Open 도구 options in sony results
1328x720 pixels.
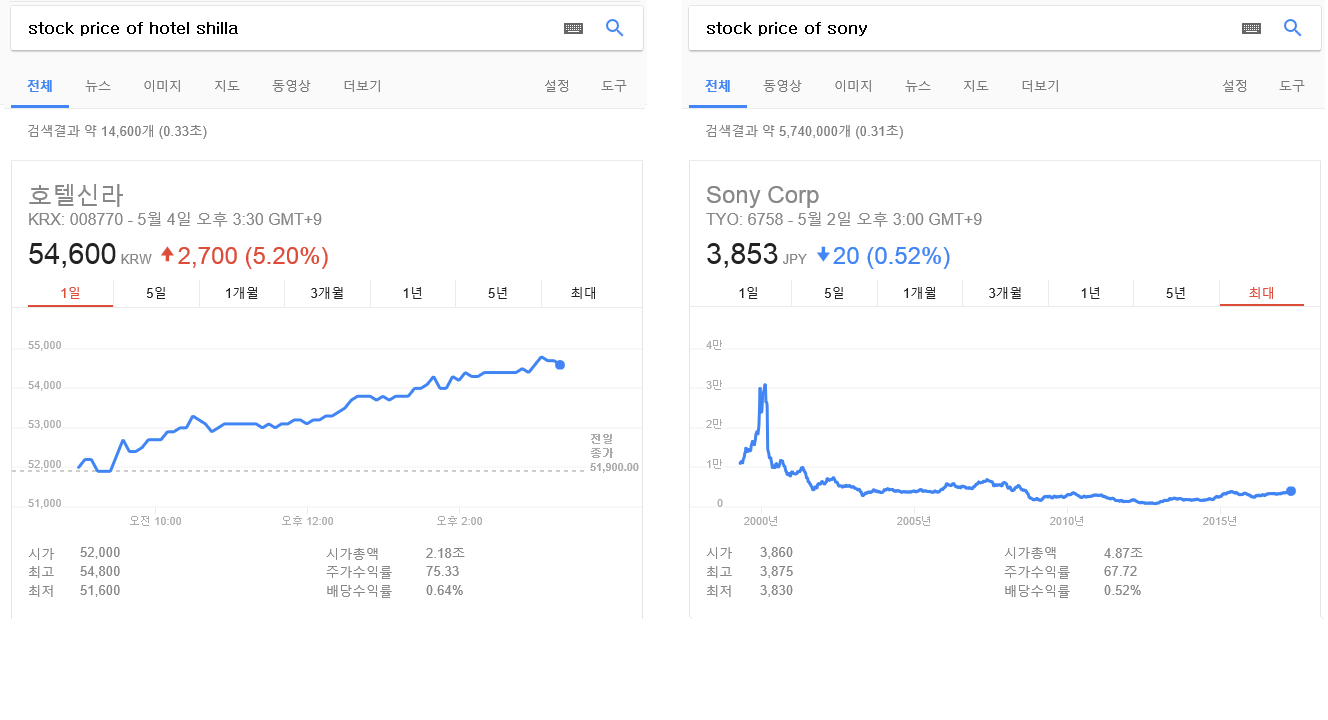pos(1292,86)
